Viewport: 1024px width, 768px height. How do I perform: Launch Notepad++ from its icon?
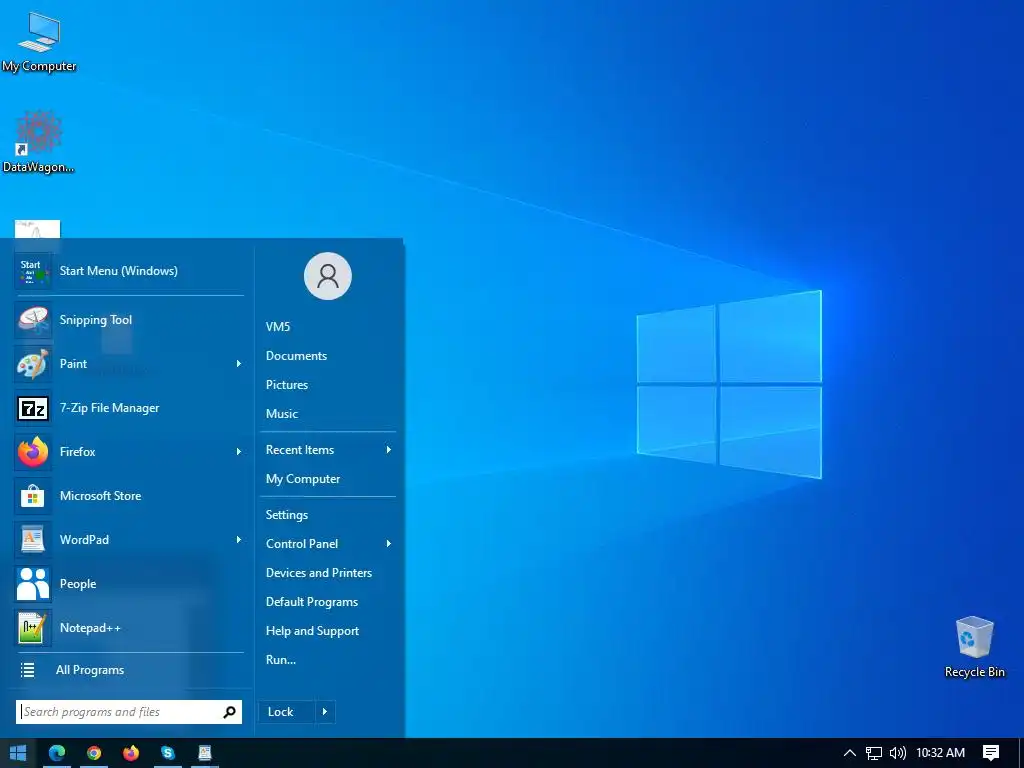[x=33, y=628]
